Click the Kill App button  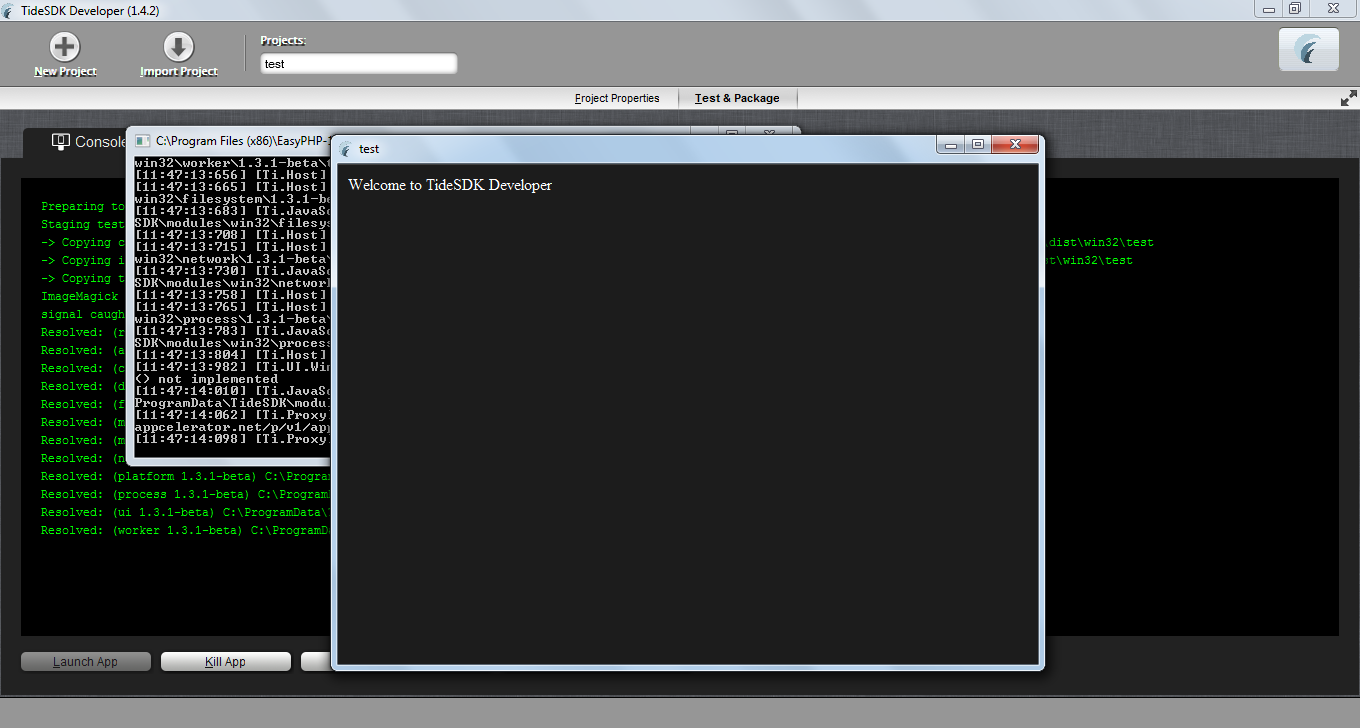(x=225, y=662)
